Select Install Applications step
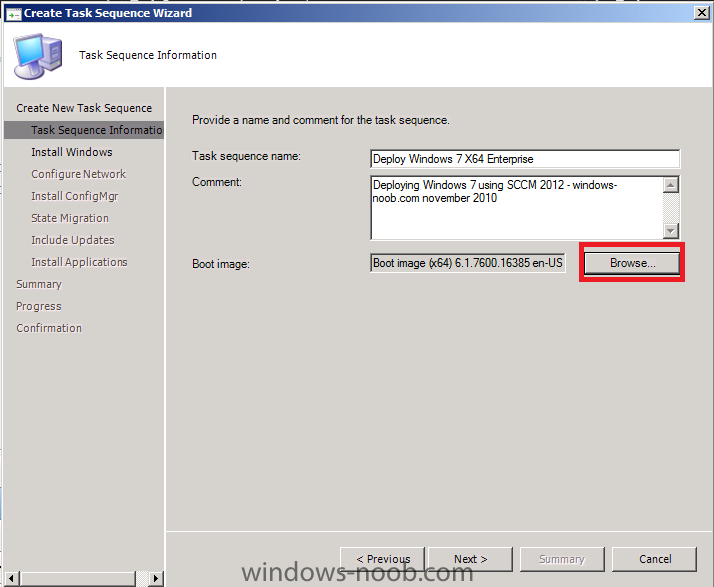Viewport: 714px width, 587px height. (x=79, y=262)
